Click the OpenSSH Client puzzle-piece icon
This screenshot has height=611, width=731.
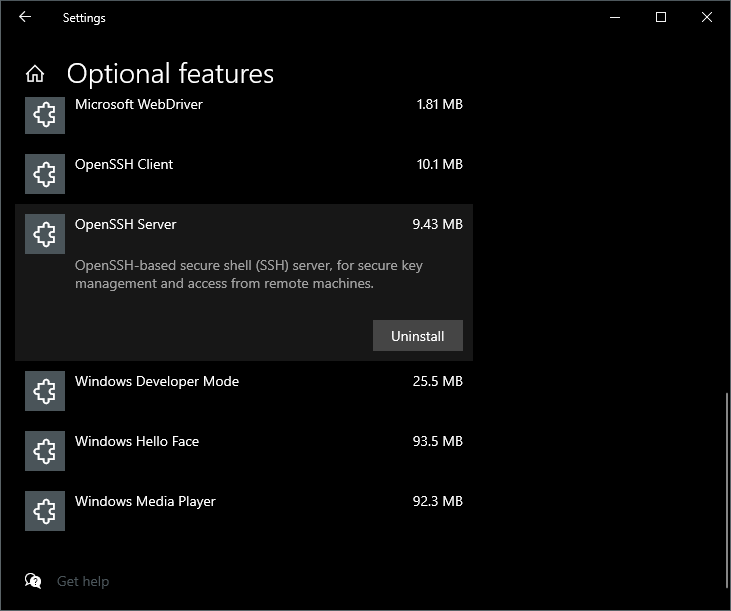click(x=45, y=174)
